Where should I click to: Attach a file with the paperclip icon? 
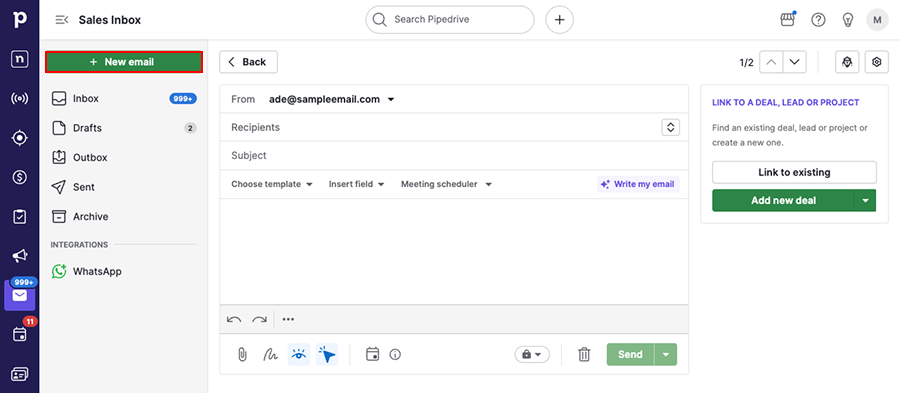pos(242,355)
